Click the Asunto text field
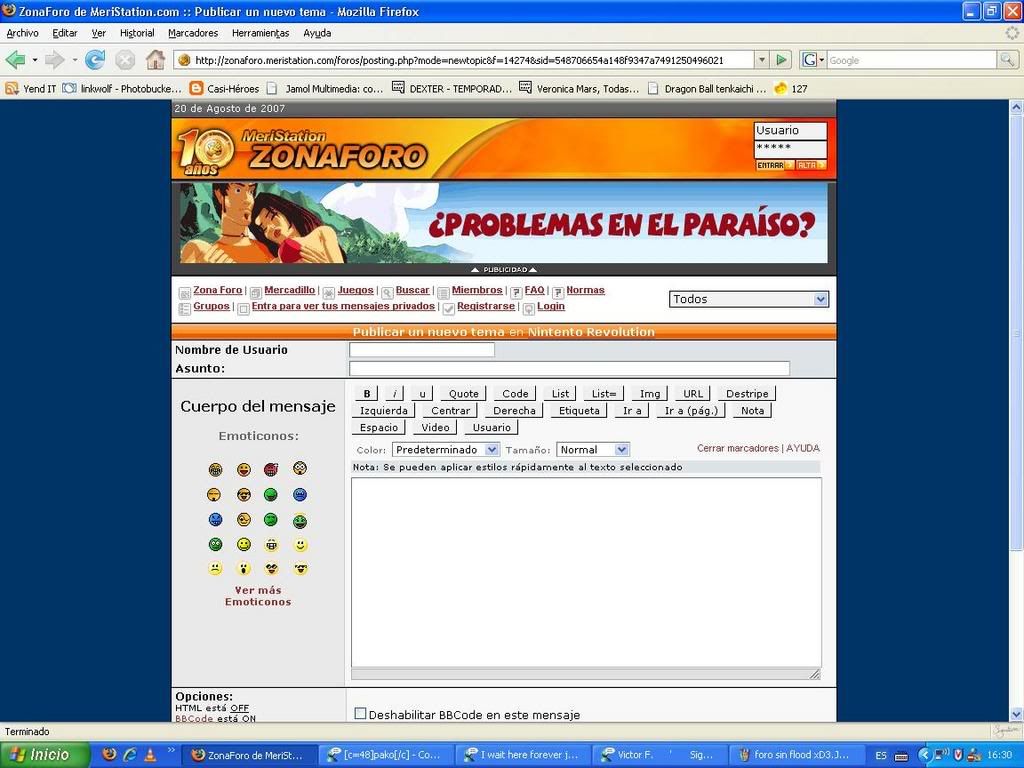 (x=569, y=368)
